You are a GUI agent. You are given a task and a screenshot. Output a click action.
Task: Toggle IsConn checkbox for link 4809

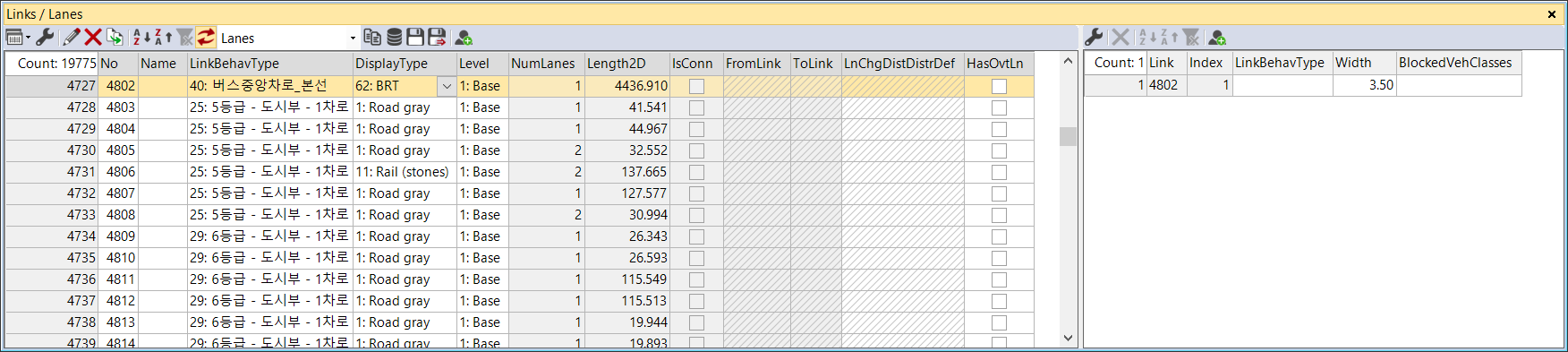pos(696,236)
